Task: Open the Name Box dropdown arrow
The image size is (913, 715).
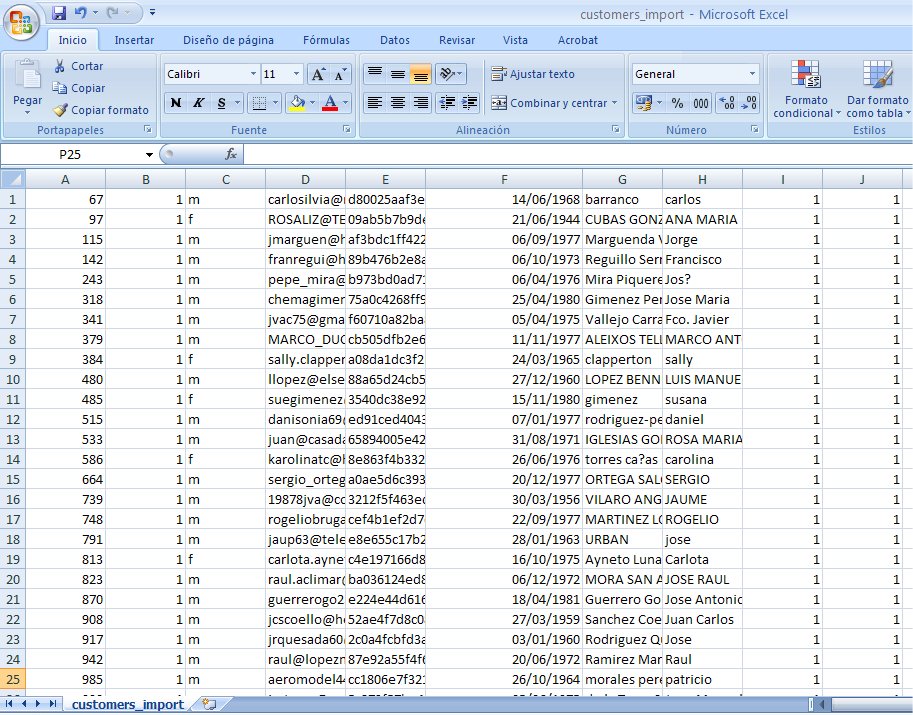Action: pyautogui.click(x=149, y=154)
